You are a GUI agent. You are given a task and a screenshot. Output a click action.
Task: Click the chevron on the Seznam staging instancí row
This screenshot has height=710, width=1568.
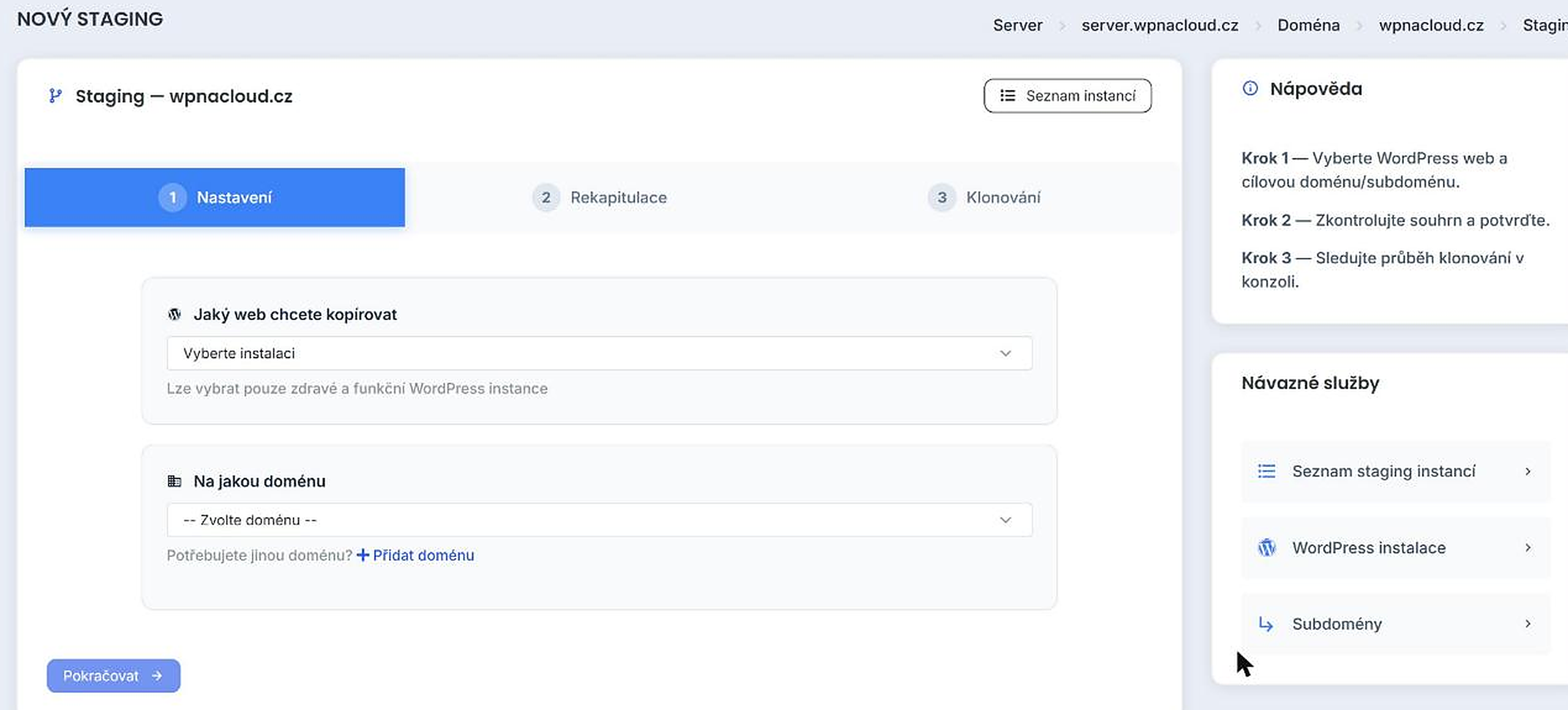tap(1528, 471)
